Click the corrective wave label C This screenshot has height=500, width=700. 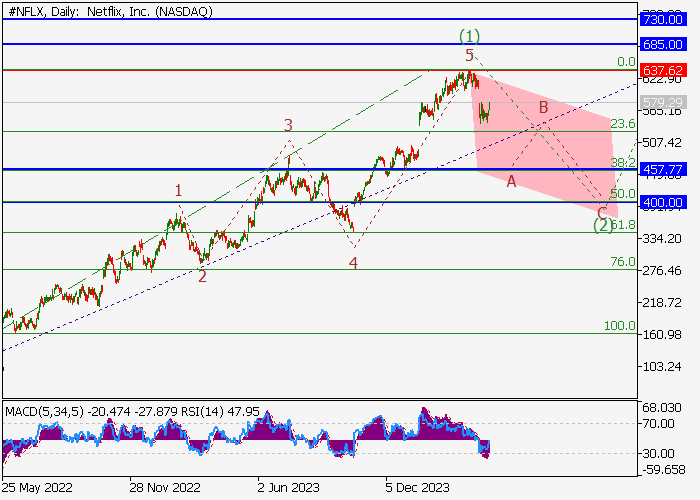pos(602,213)
